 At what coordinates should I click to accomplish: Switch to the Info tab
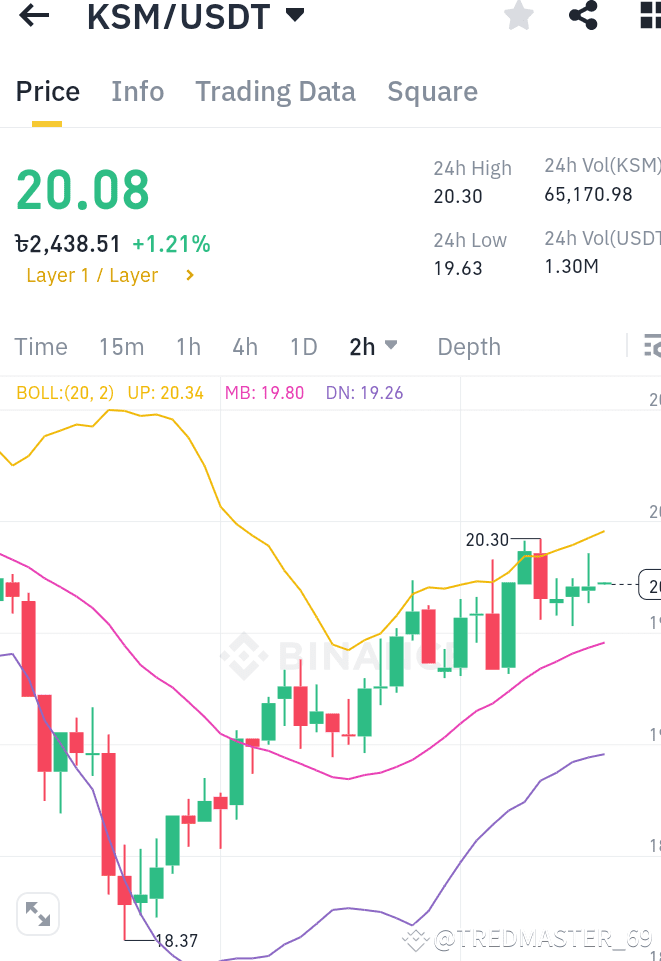[x=137, y=91]
